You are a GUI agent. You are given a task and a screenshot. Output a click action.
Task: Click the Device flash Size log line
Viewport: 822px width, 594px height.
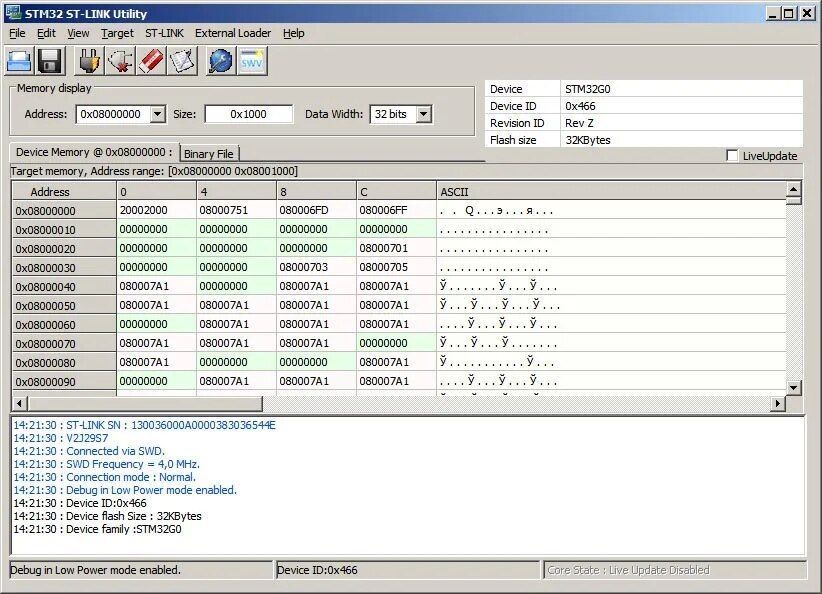pyautogui.click(x=107, y=516)
